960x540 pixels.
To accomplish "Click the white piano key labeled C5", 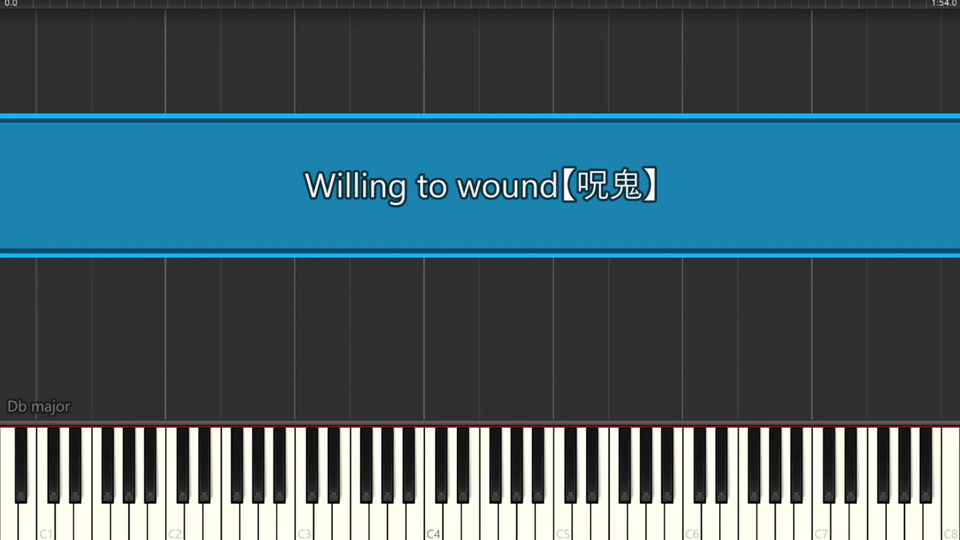I will (x=563, y=520).
